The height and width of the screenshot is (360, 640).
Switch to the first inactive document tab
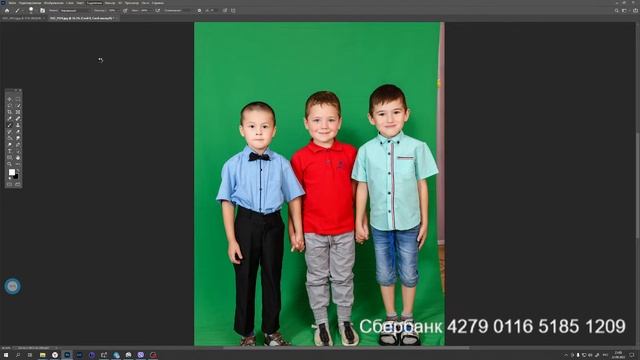coord(22,18)
